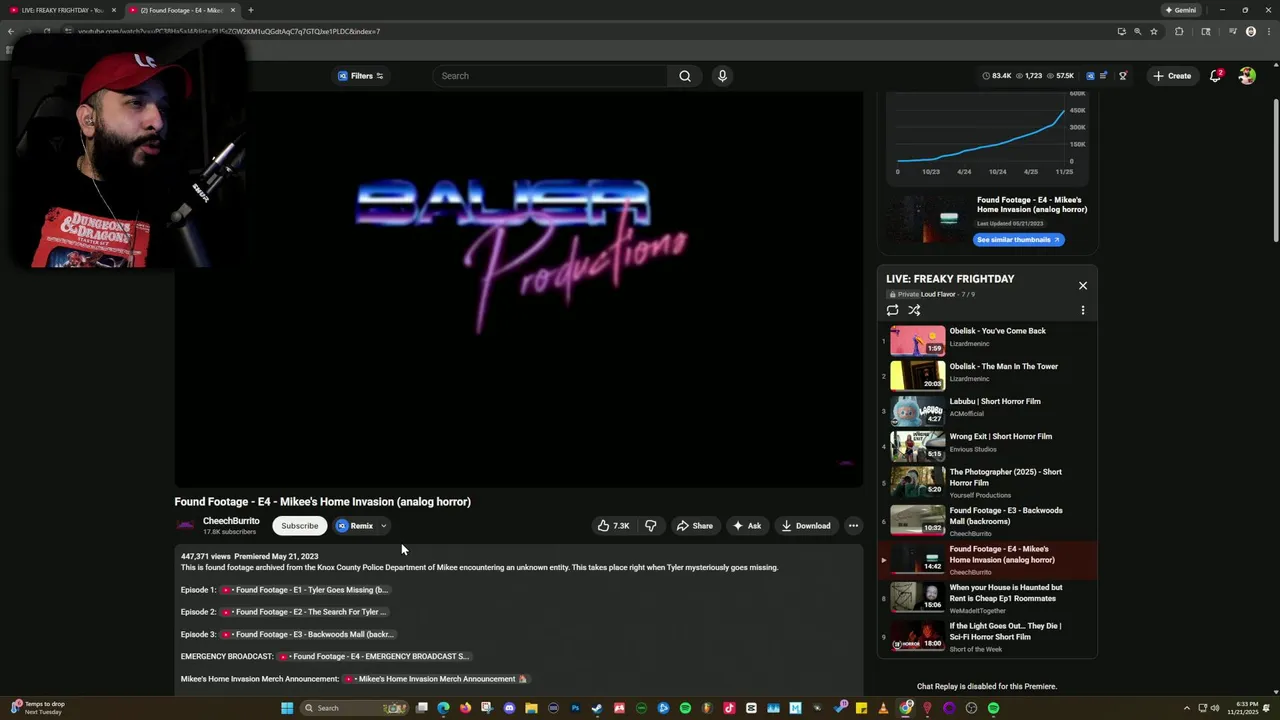The image size is (1280, 720).
Task: Expand the Remix dropdown arrow
Action: click(383, 526)
